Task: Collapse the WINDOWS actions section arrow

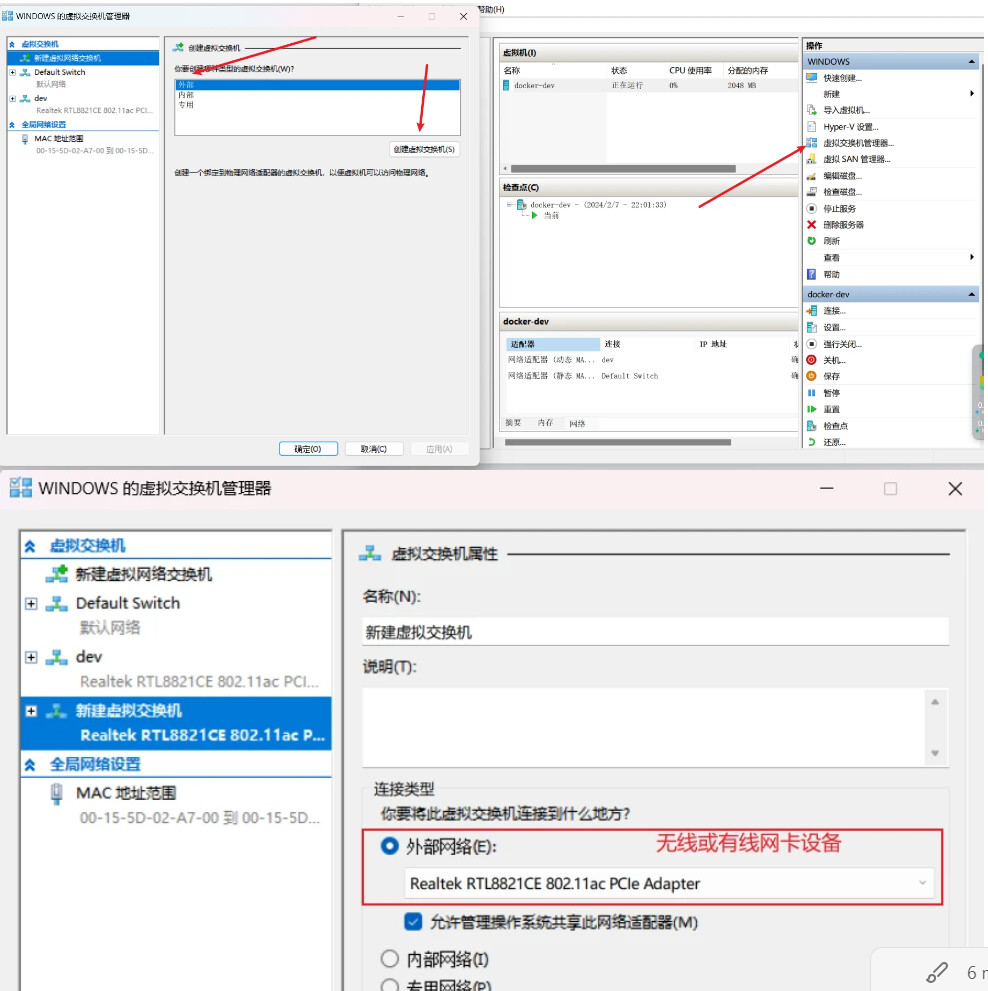Action: point(971,61)
